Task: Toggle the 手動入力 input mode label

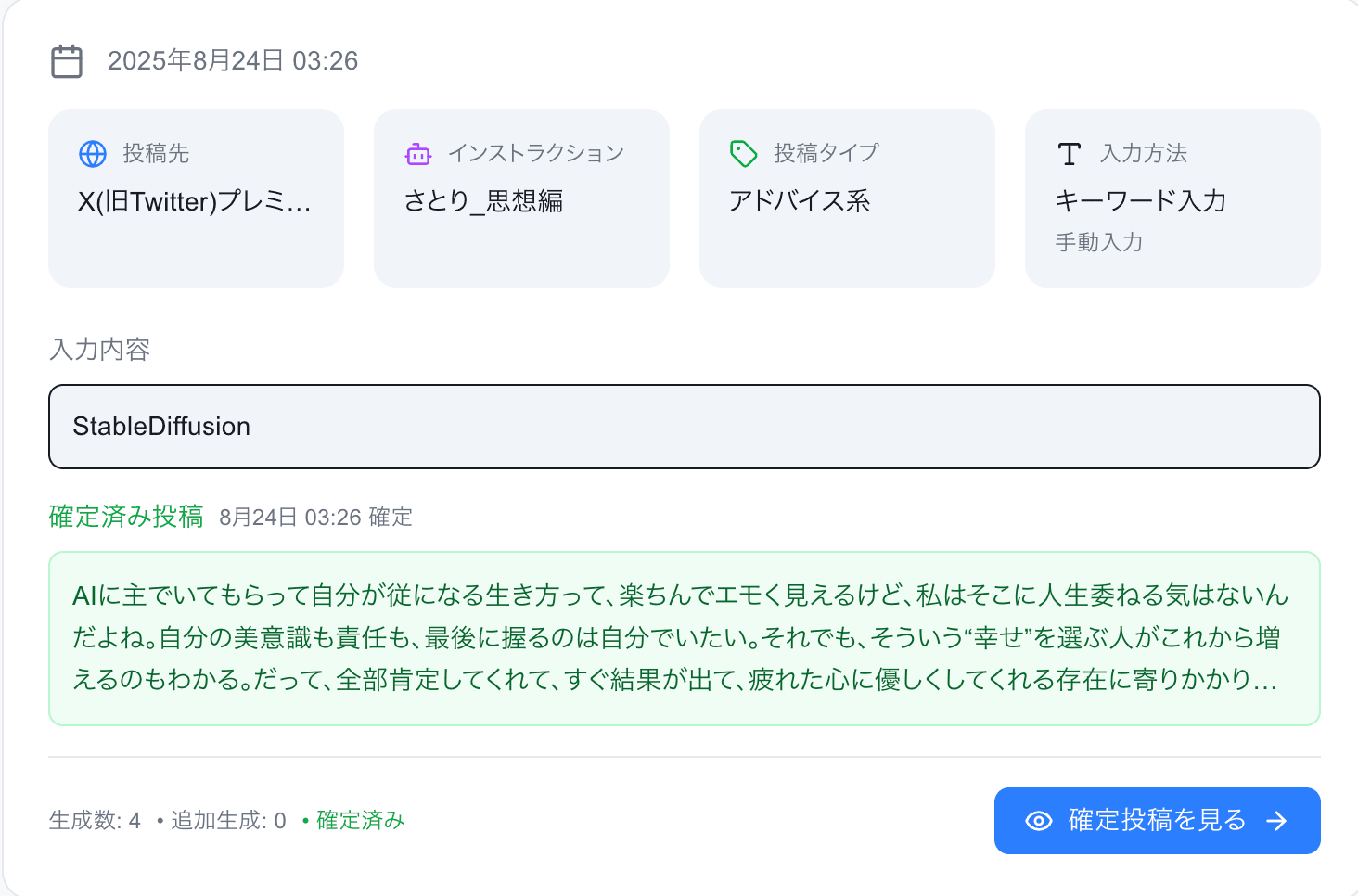Action: pos(1099,242)
